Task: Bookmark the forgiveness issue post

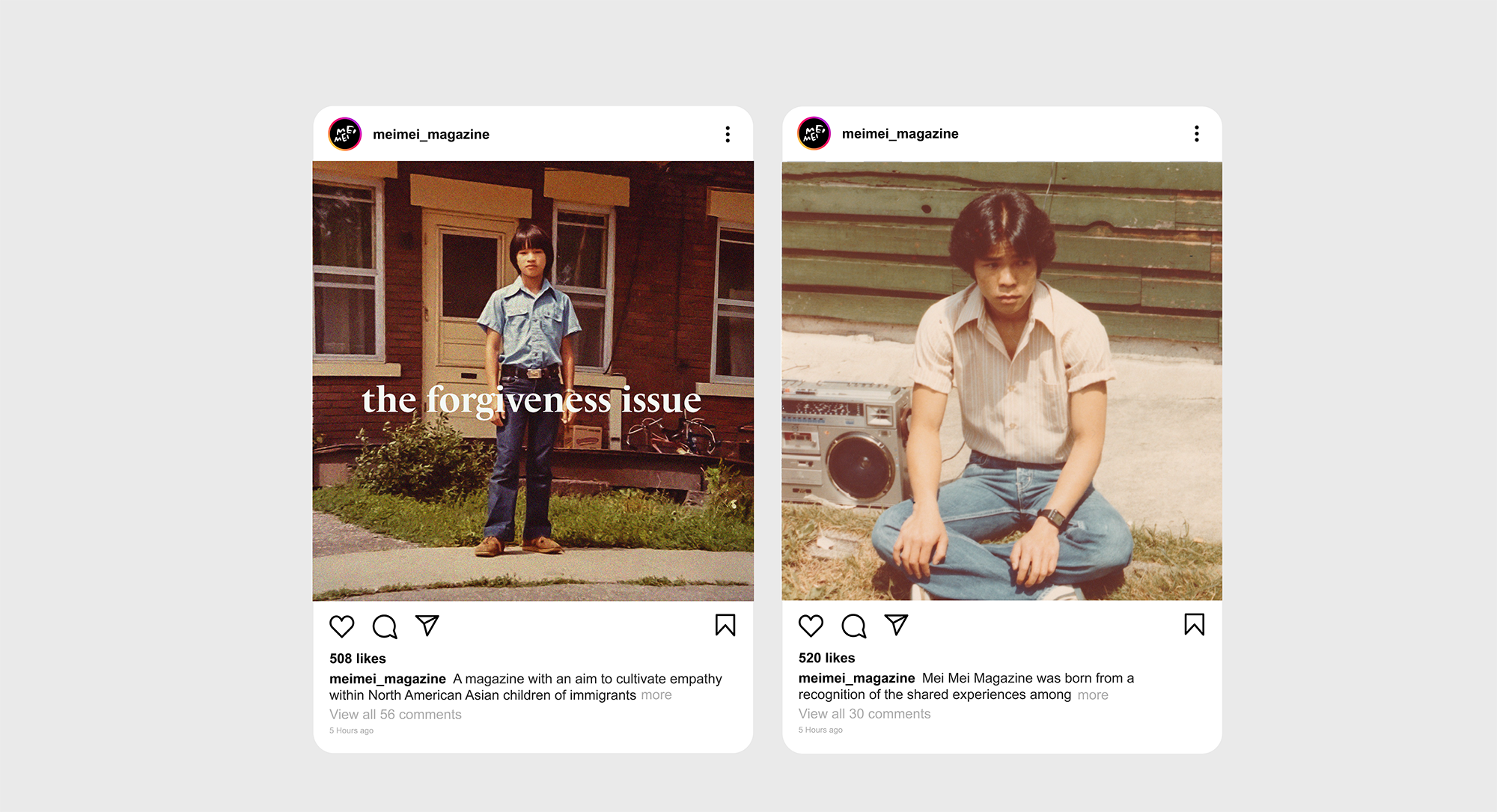Action: pos(725,625)
